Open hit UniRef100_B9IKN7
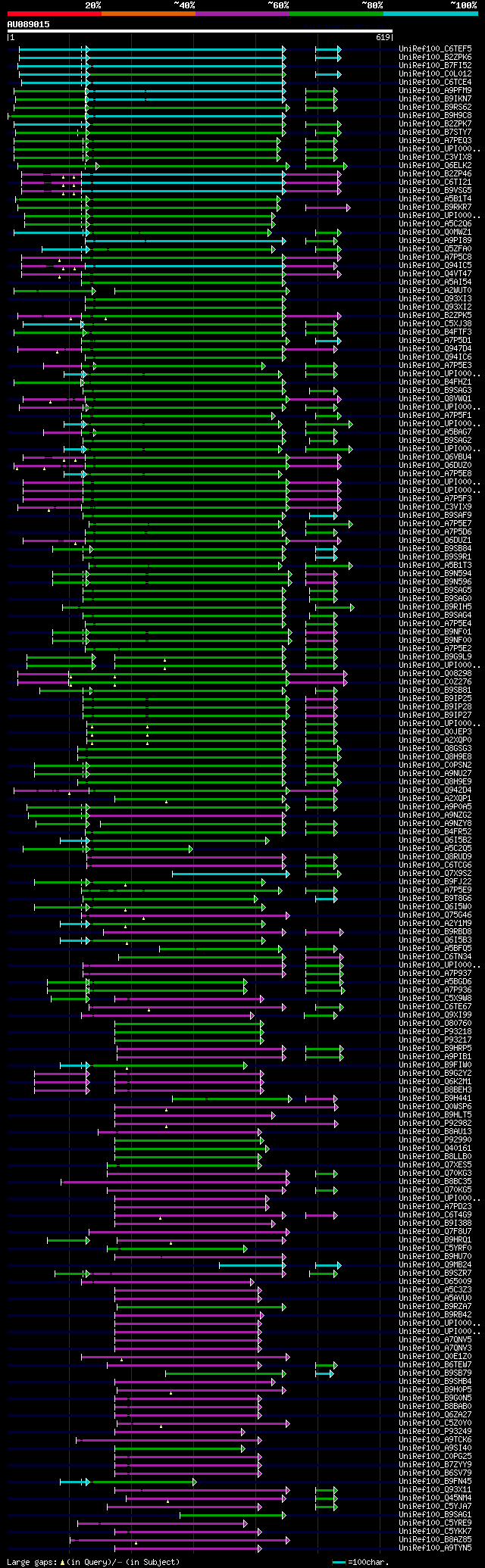 pos(435,98)
